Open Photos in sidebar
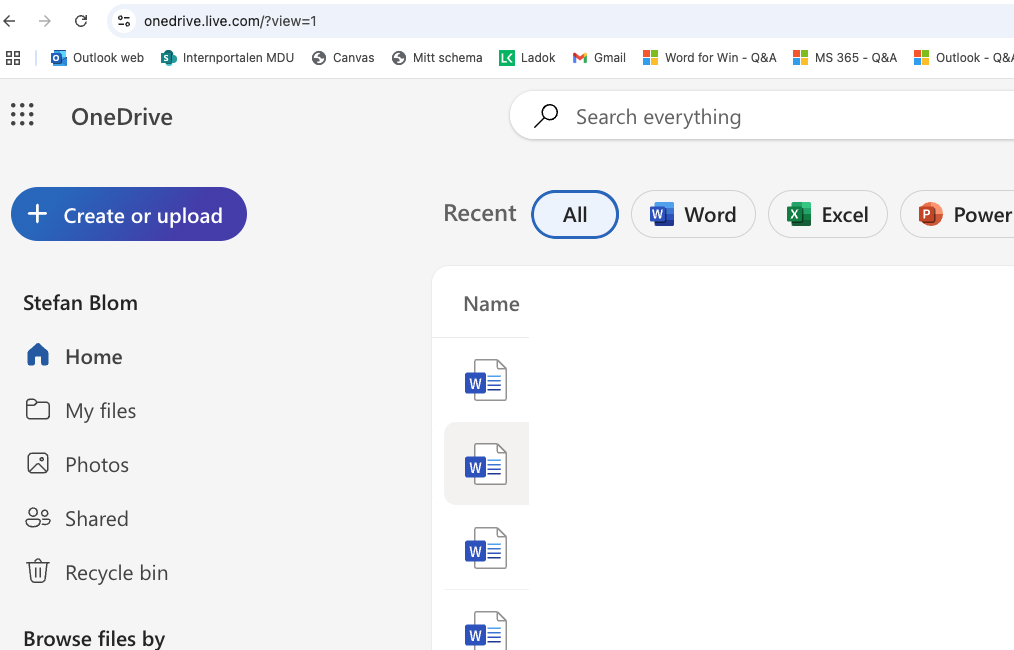Image resolution: width=1014 pixels, height=650 pixels. [97, 464]
